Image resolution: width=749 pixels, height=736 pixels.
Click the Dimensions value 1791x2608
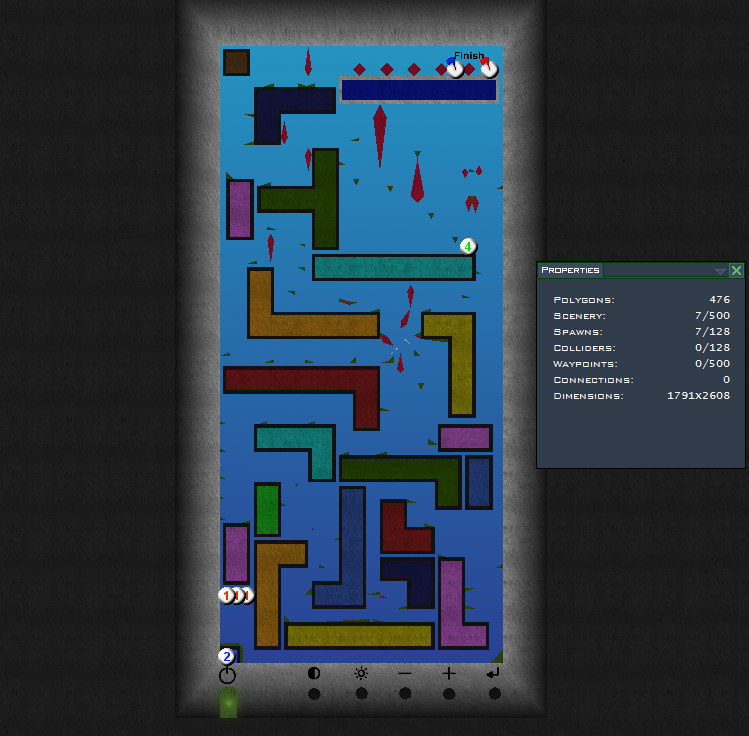pos(698,396)
